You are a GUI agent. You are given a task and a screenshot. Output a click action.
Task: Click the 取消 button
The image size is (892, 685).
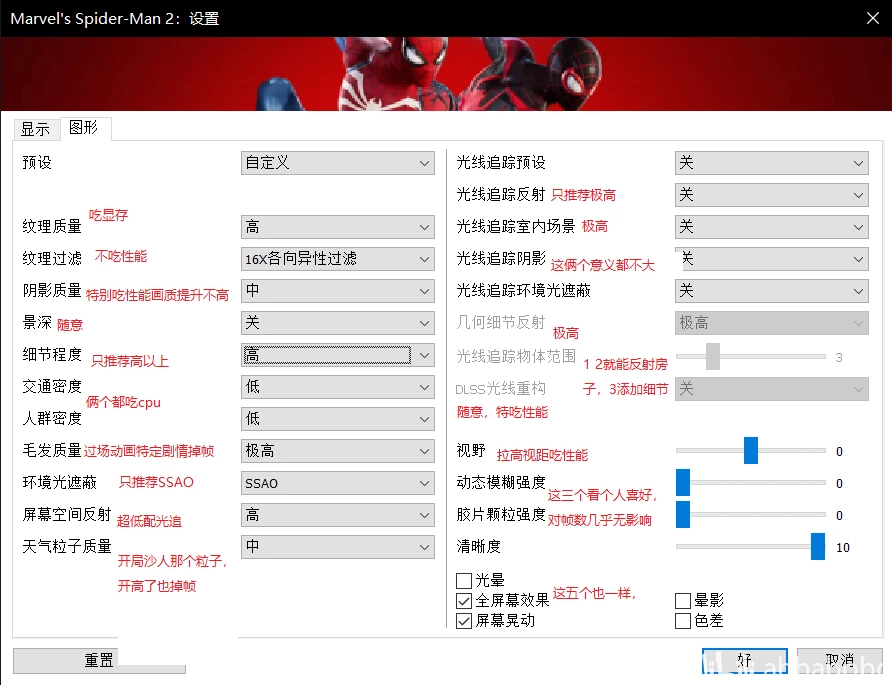[x=840, y=661]
